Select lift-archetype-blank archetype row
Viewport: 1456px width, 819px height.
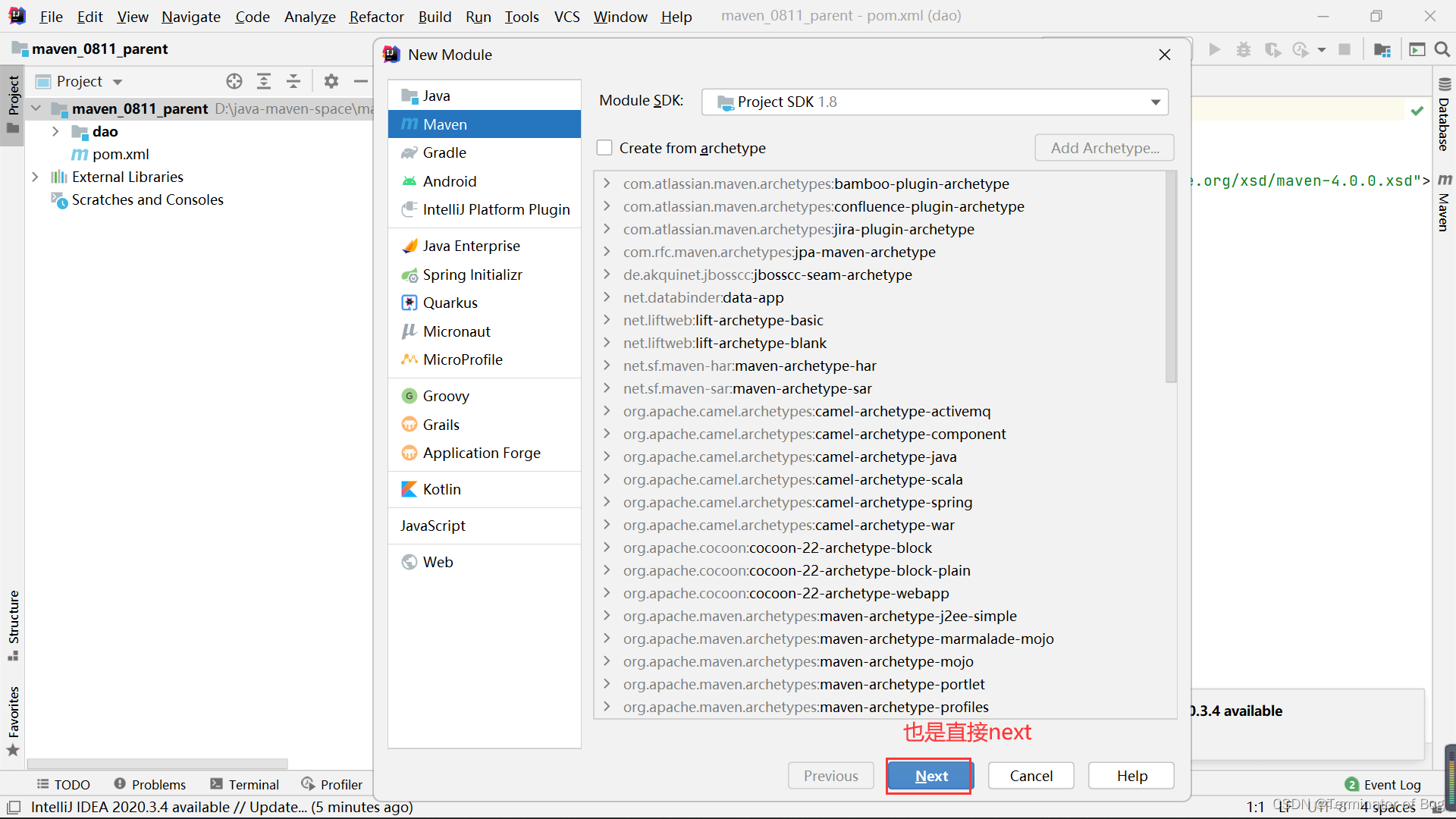coord(880,343)
